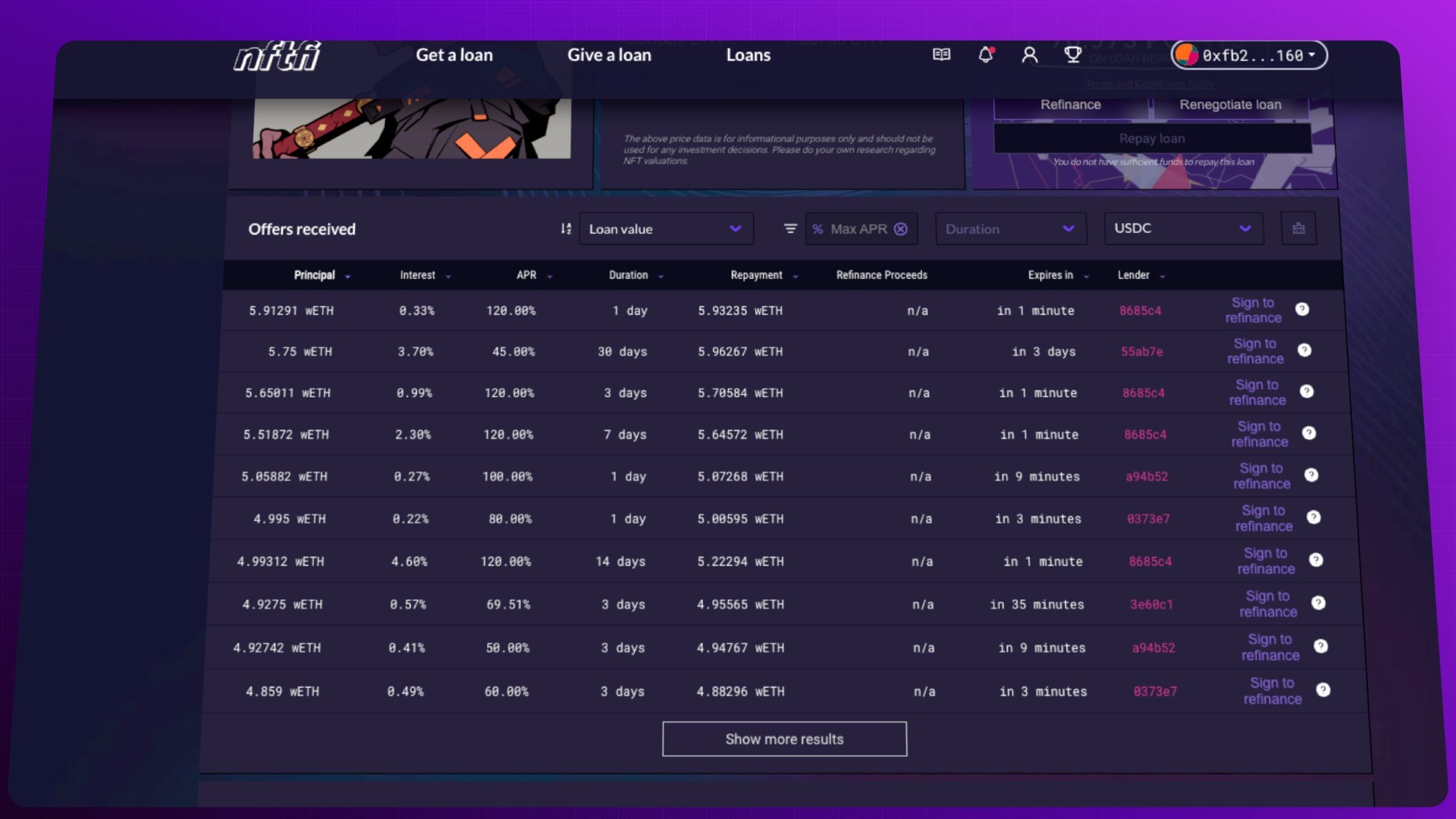Image resolution: width=1456 pixels, height=819 pixels.
Task: Open the Duration filter dropdown
Action: click(1011, 229)
